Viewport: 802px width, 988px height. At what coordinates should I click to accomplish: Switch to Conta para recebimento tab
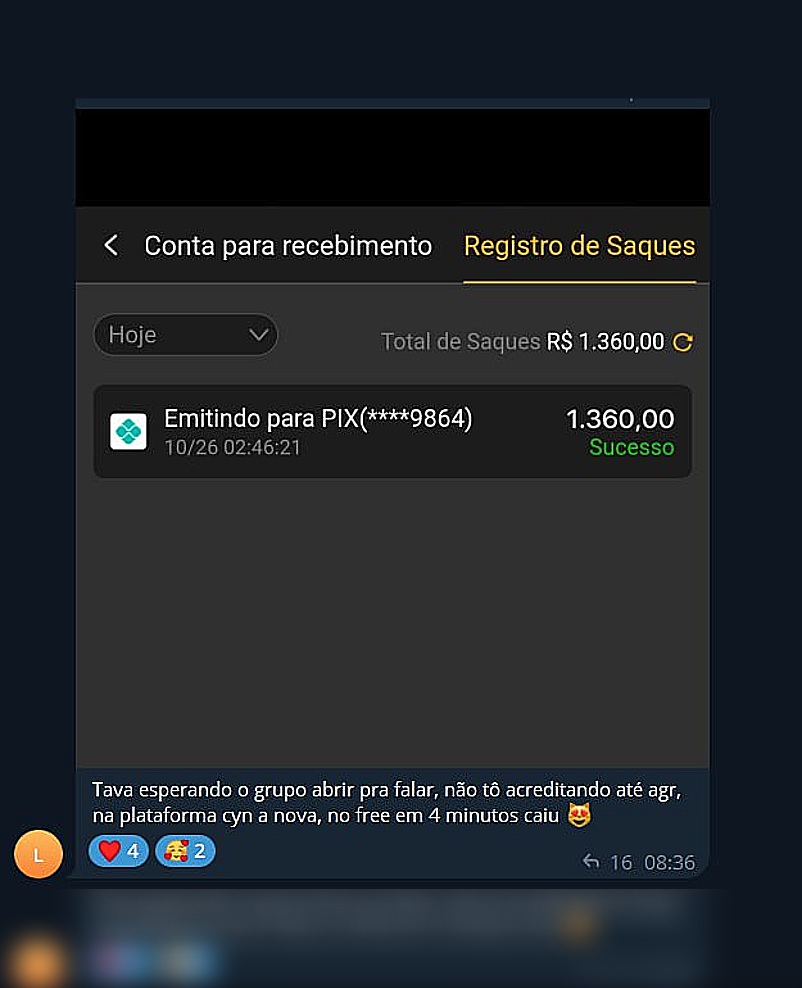coord(288,246)
